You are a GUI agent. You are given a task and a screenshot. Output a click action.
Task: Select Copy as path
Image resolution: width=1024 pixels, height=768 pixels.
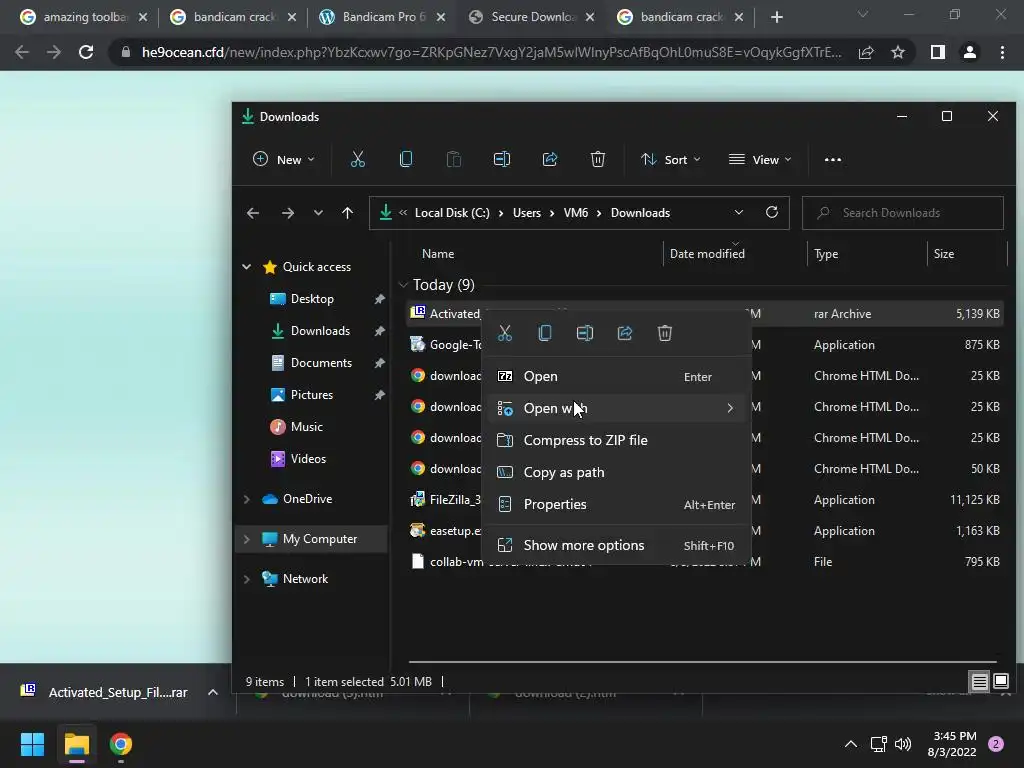coord(617,472)
